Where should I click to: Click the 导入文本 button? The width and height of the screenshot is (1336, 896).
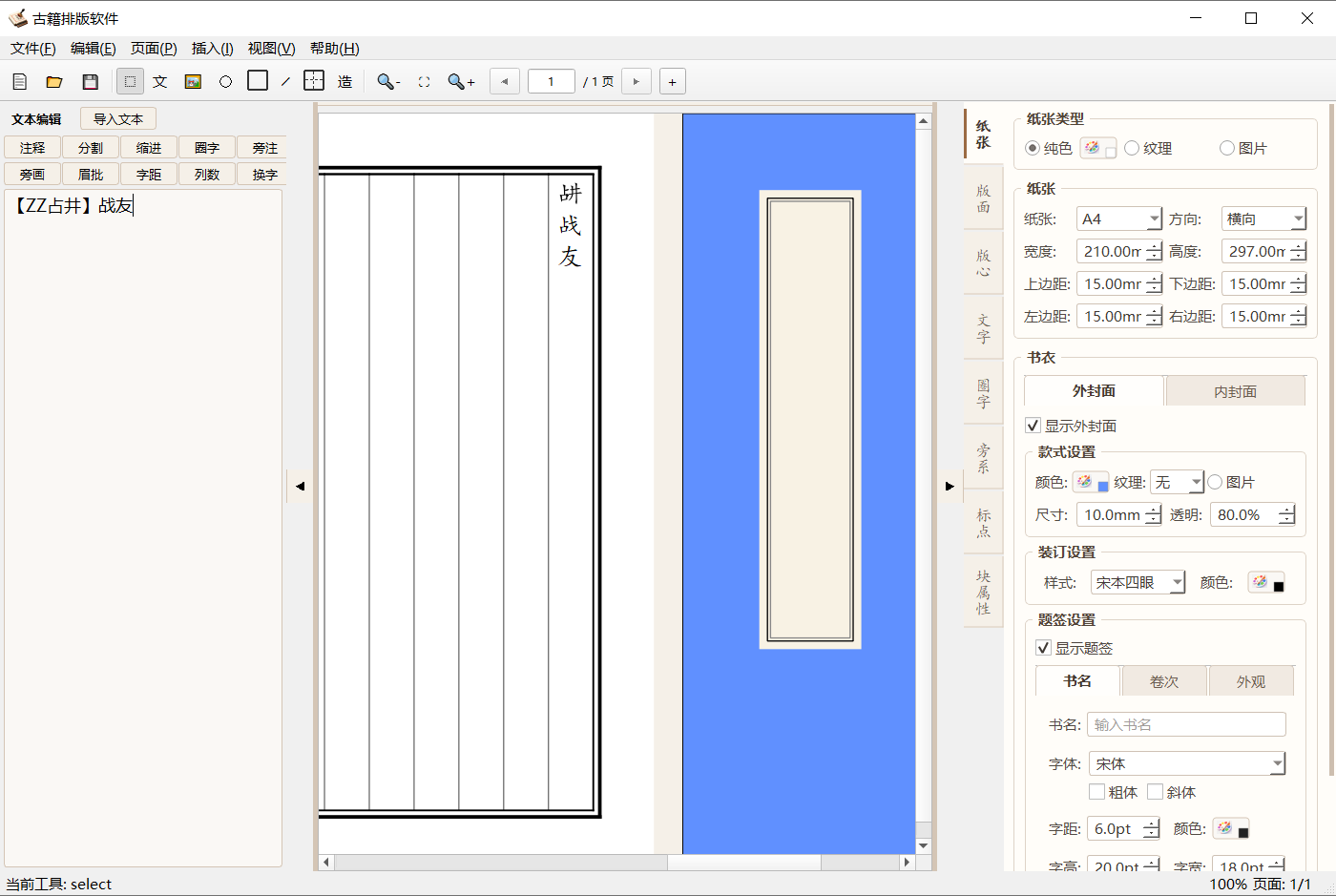(118, 119)
